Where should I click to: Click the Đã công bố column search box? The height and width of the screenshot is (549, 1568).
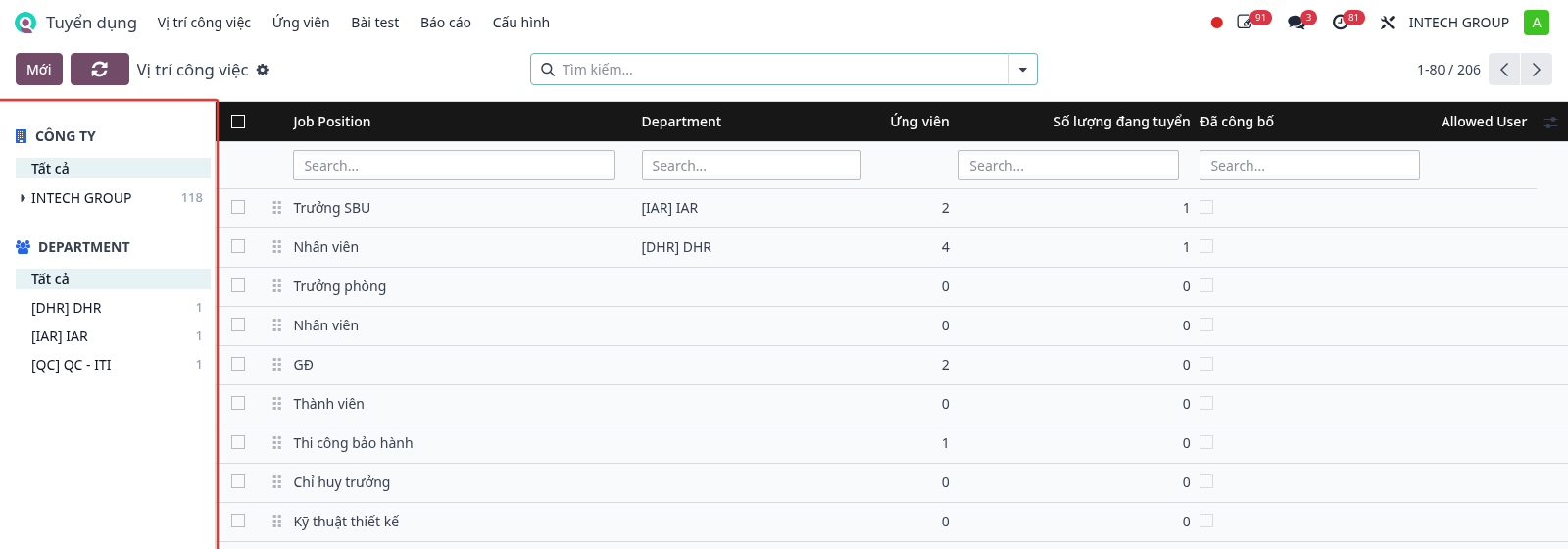[x=1309, y=166]
